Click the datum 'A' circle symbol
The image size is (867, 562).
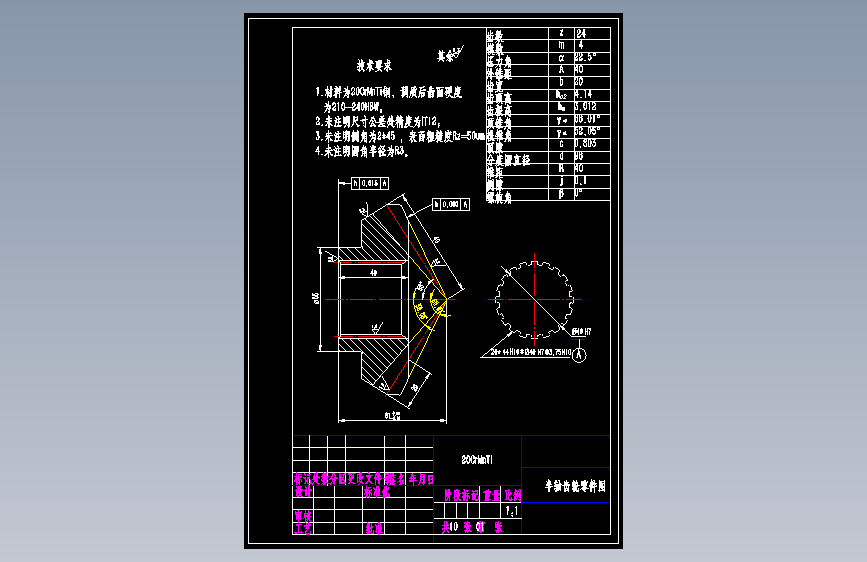tap(579, 355)
